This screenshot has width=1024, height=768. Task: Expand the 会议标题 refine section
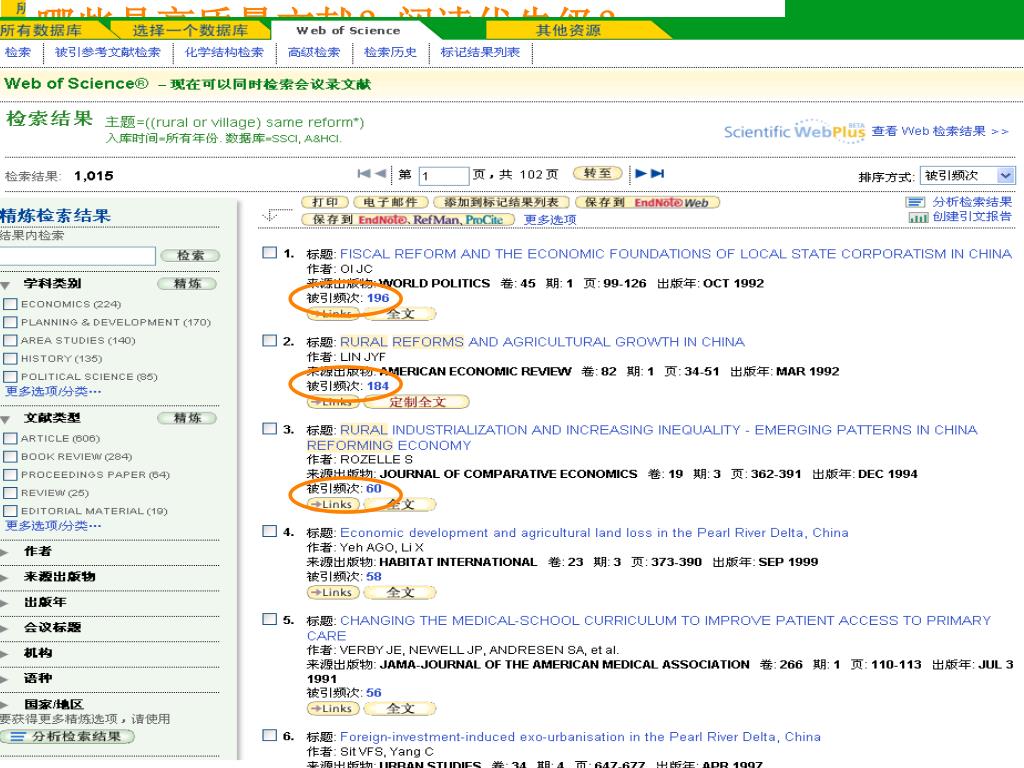[5, 628]
